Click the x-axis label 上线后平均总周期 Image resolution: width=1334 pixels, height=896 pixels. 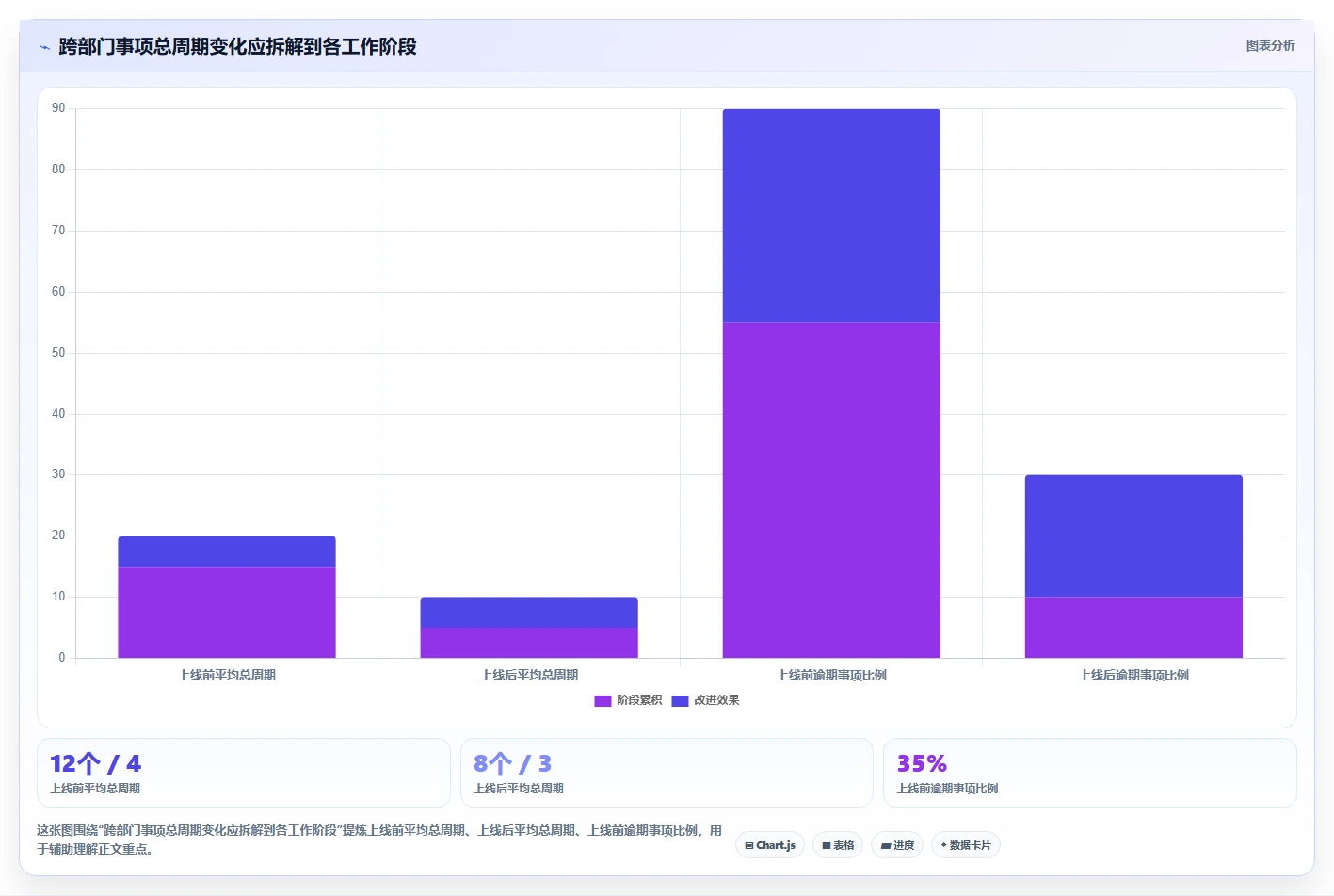click(529, 675)
